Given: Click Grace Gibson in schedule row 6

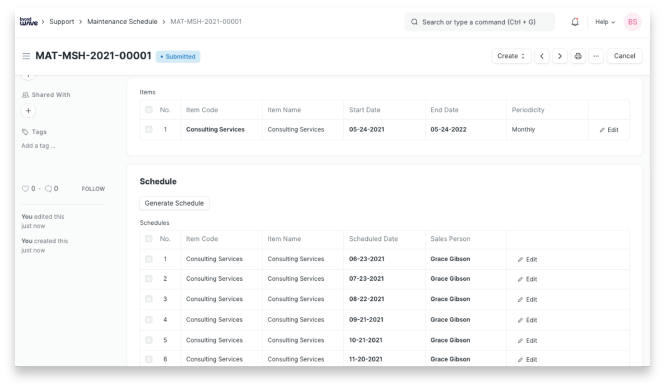Looking at the screenshot, I should click(x=450, y=359).
